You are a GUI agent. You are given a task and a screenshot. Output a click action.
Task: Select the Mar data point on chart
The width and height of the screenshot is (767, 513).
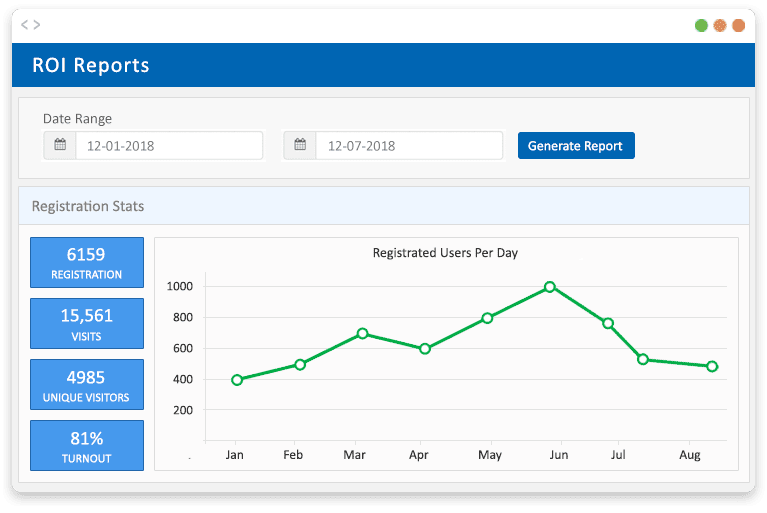[x=362, y=333]
